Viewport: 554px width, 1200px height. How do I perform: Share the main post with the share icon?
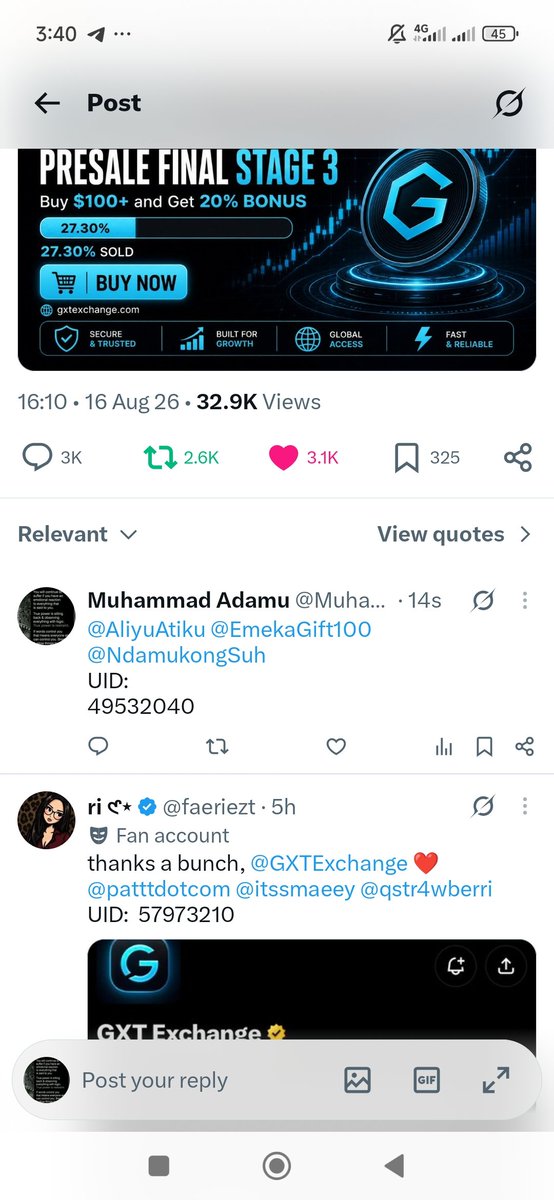point(518,457)
